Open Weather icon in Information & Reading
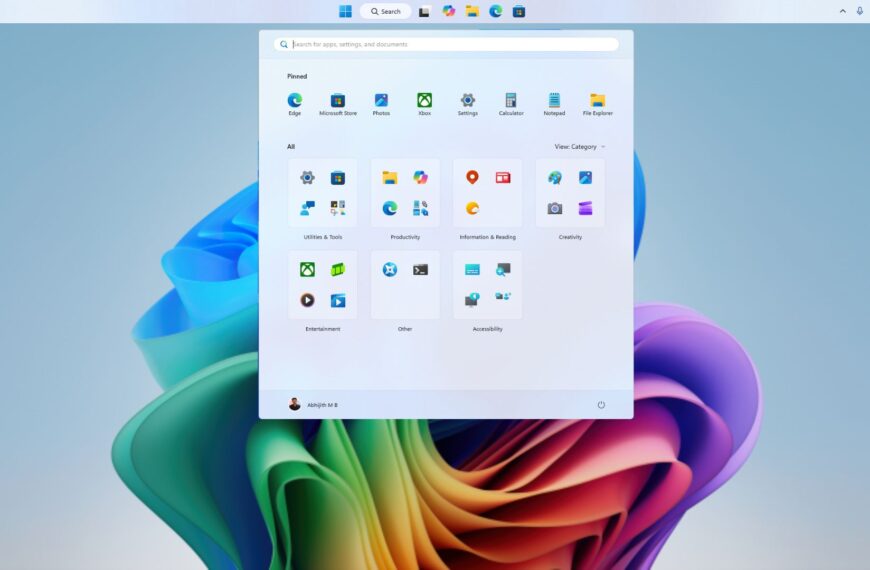The height and width of the screenshot is (570, 870). click(x=472, y=208)
